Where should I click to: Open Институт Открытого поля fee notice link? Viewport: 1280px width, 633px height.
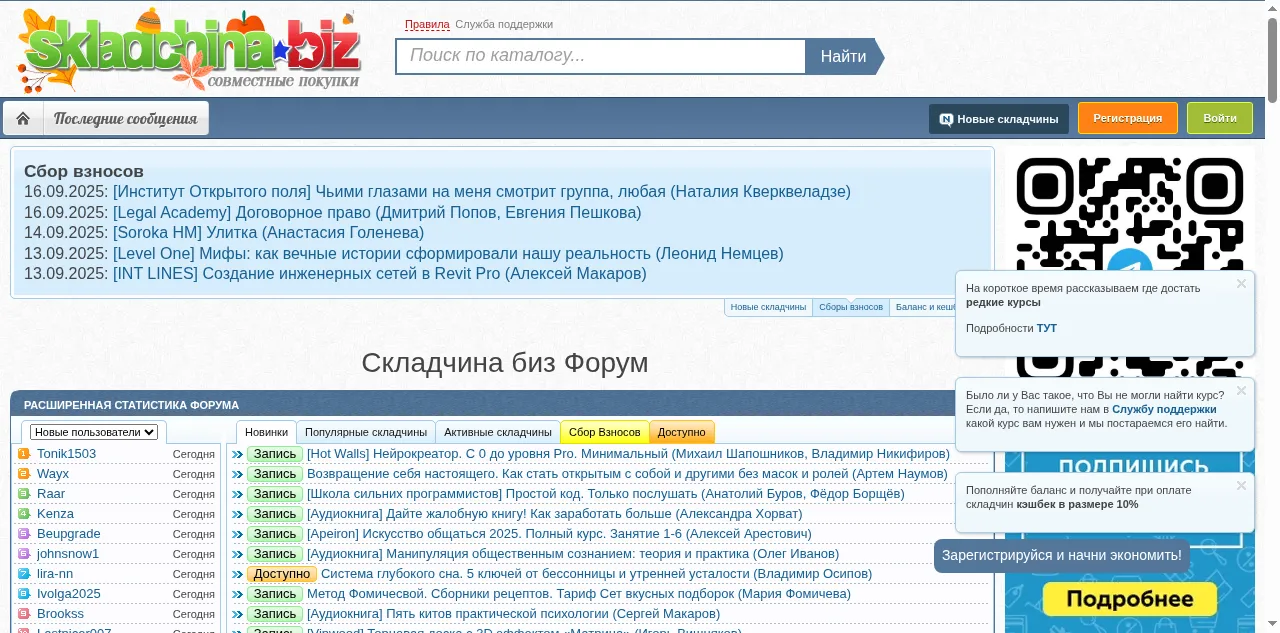[482, 192]
